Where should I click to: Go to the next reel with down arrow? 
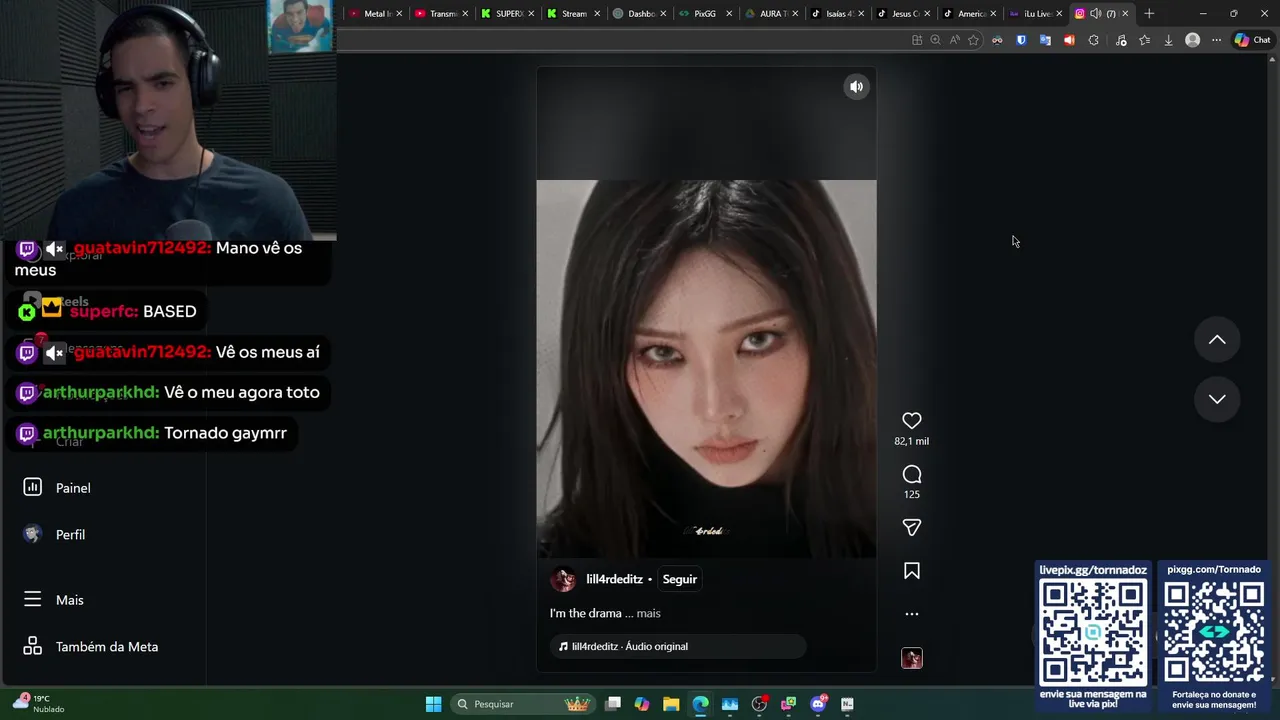tap(1217, 399)
